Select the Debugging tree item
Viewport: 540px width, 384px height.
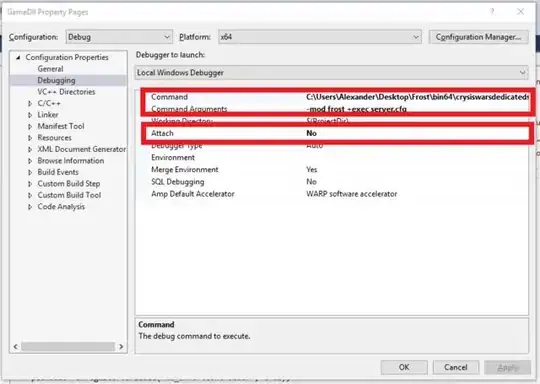pos(56,80)
